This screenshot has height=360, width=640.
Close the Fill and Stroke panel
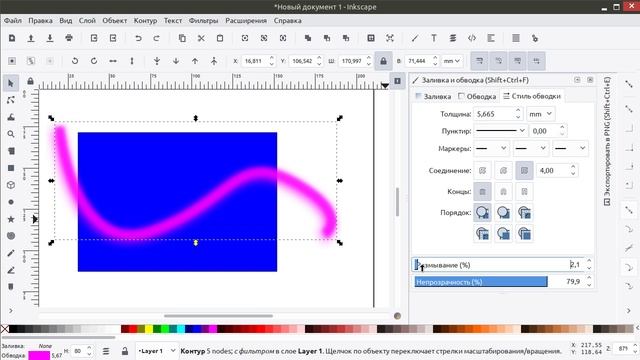click(x=590, y=80)
